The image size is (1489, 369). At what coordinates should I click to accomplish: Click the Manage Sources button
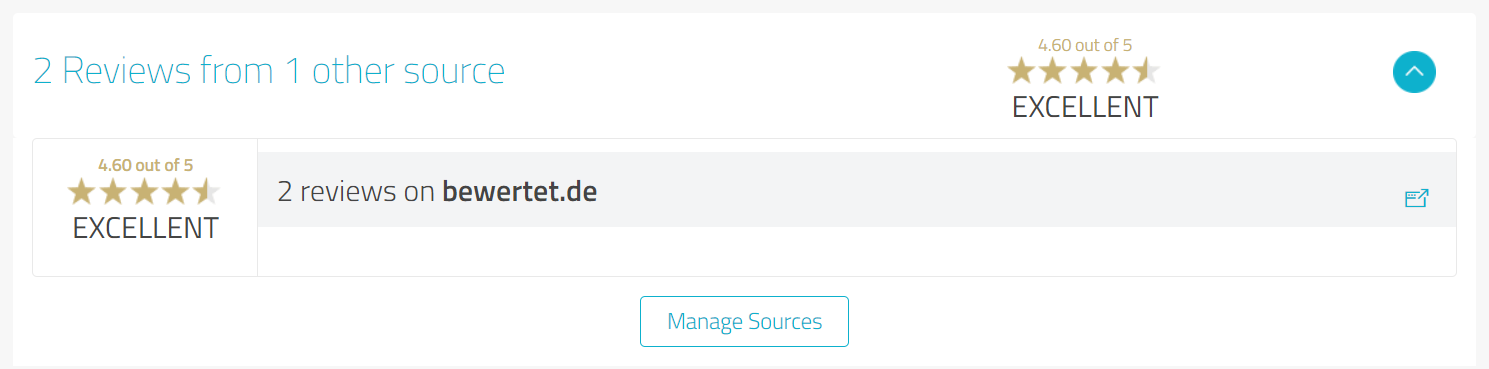point(744,321)
